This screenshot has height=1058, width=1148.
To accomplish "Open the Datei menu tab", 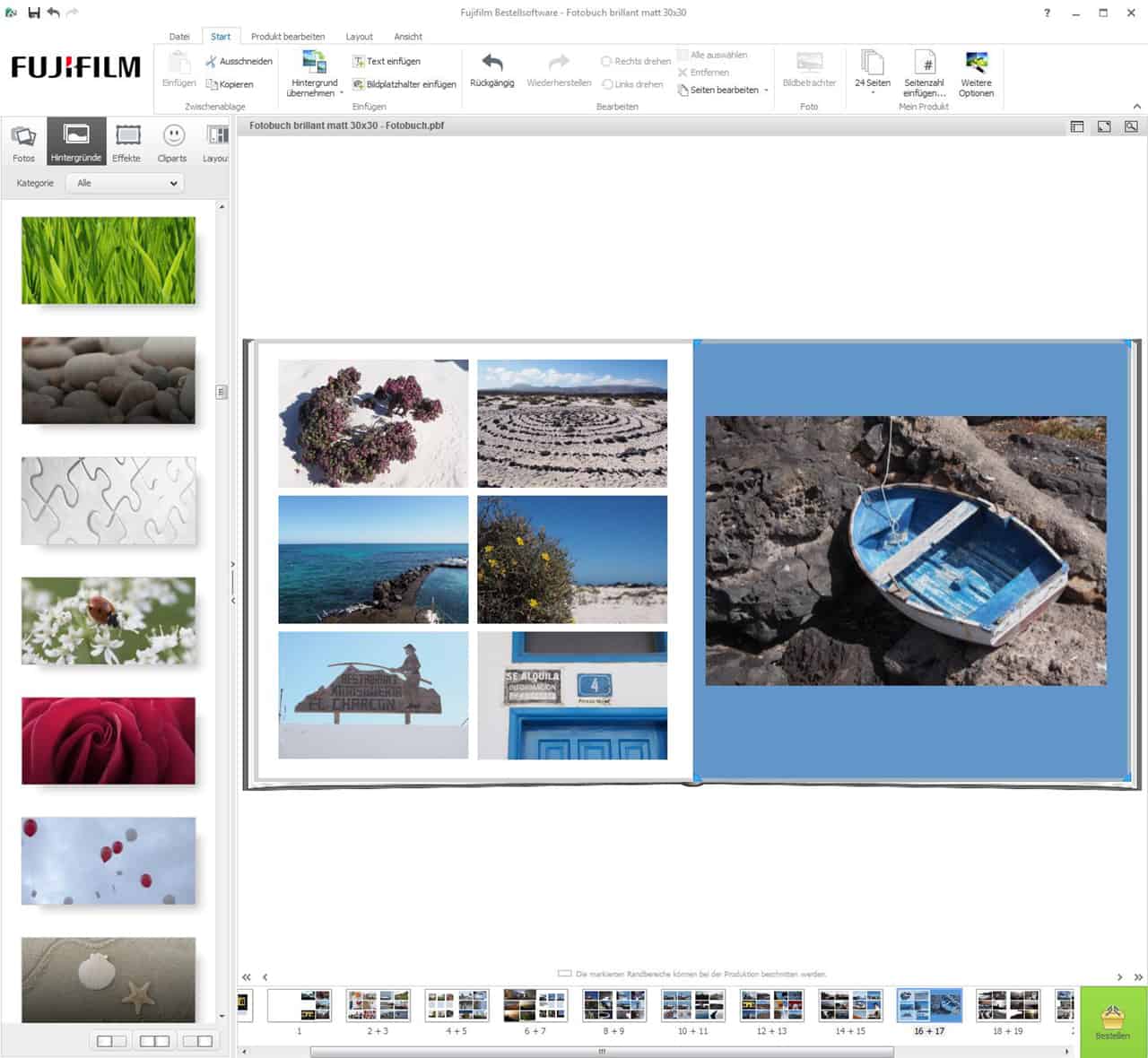I will pyautogui.click(x=179, y=37).
